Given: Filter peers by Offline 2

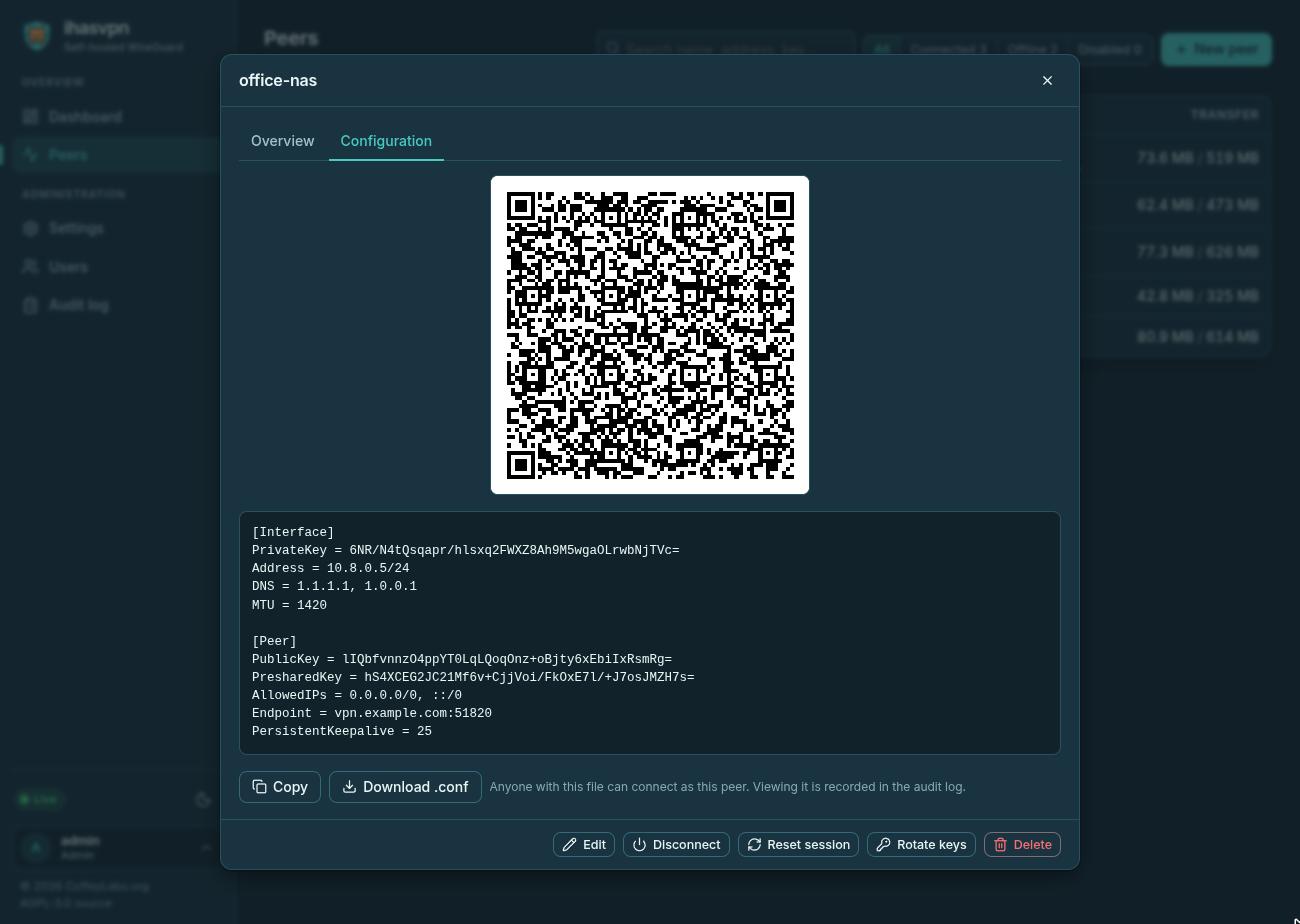Looking at the screenshot, I should [x=1032, y=49].
